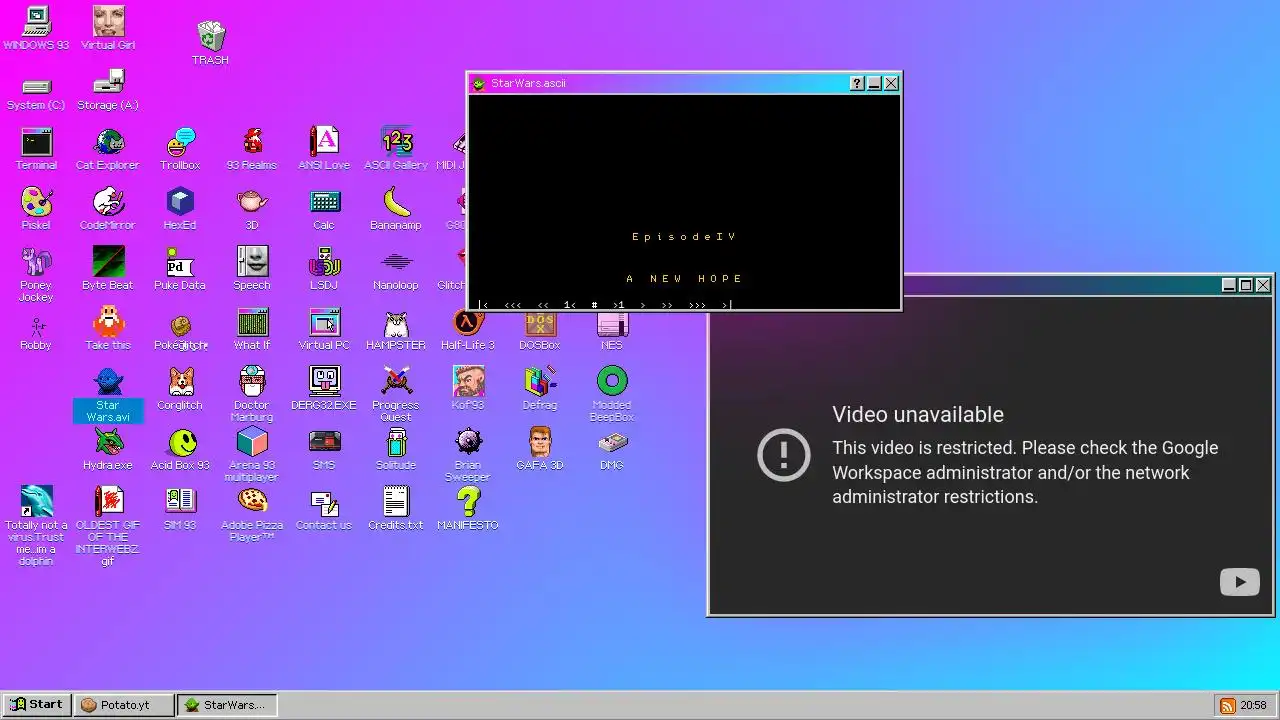Open the Puke Data icon

(x=180, y=269)
